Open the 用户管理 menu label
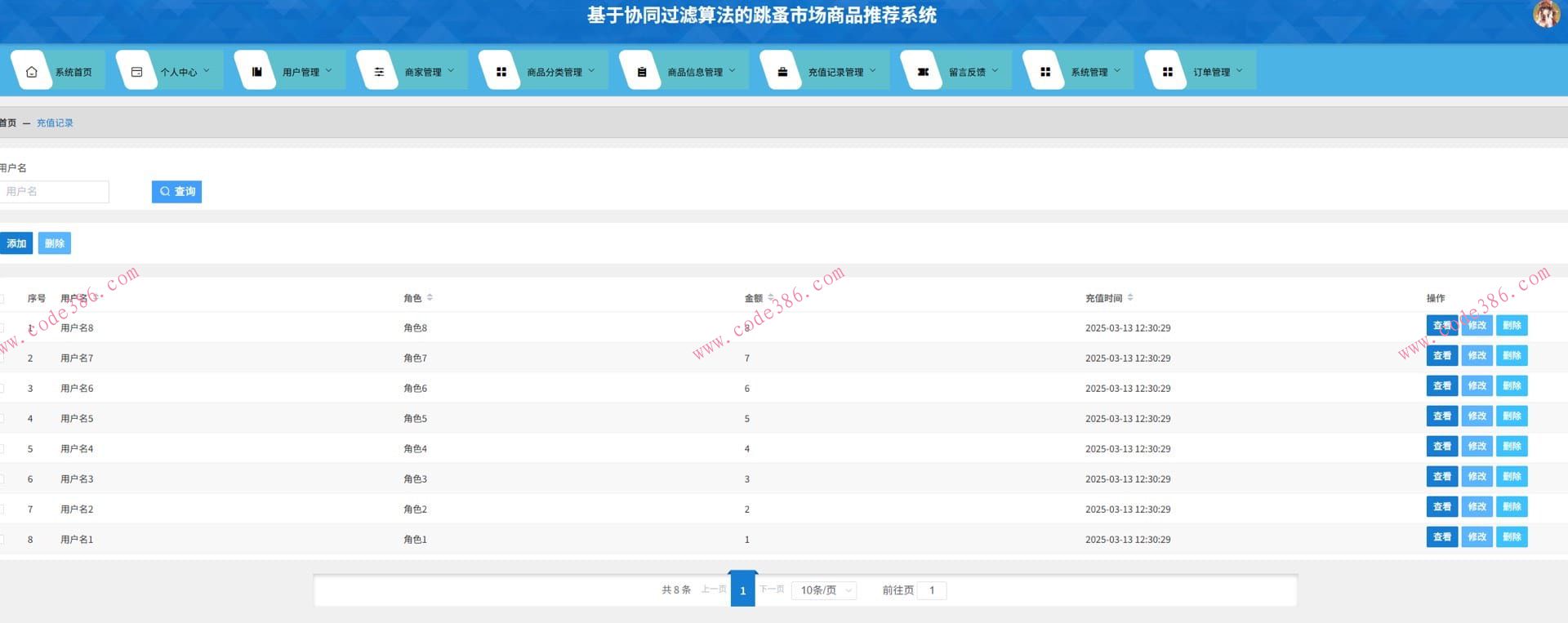The width and height of the screenshot is (1568, 623). pyautogui.click(x=301, y=73)
